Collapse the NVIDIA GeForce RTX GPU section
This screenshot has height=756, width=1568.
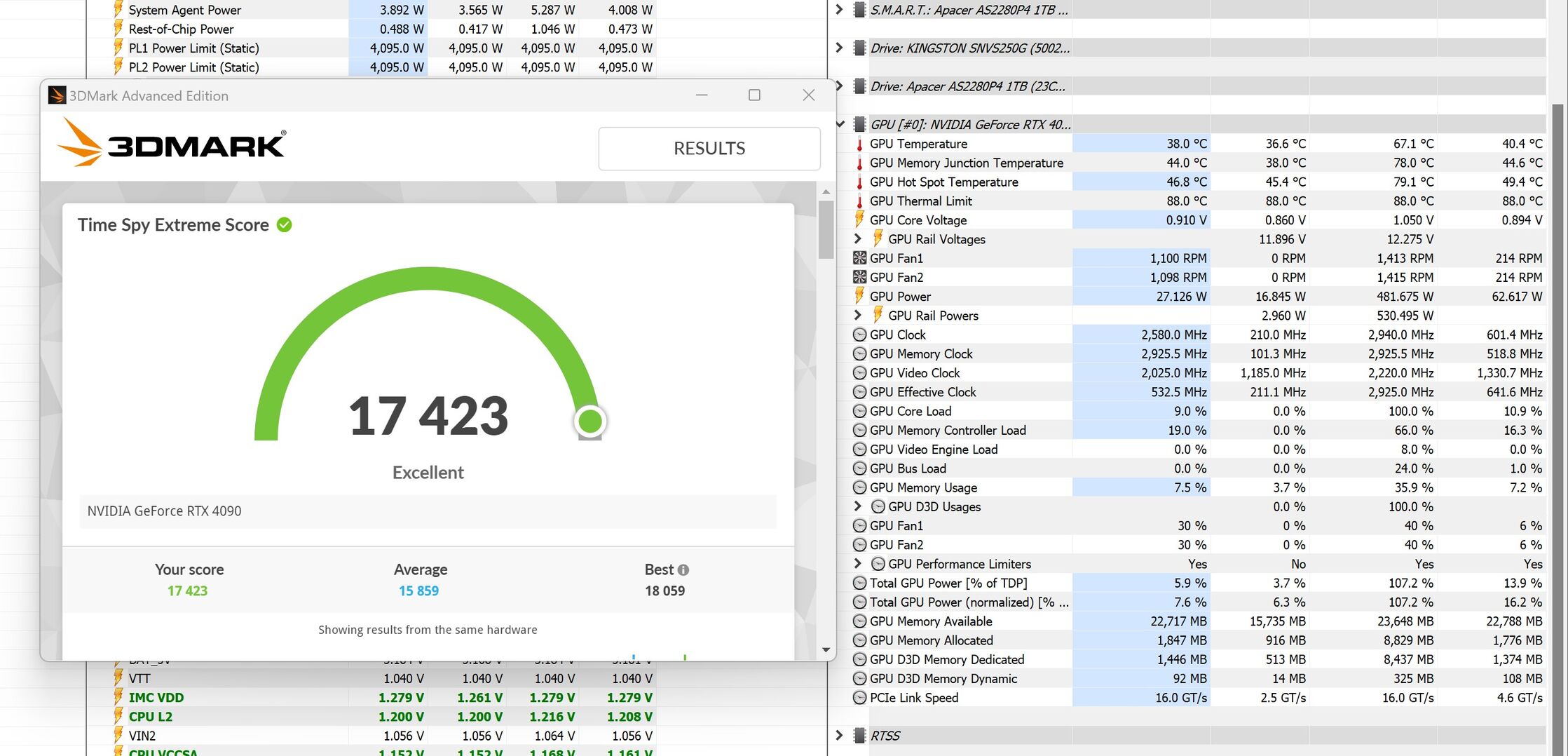(x=840, y=124)
